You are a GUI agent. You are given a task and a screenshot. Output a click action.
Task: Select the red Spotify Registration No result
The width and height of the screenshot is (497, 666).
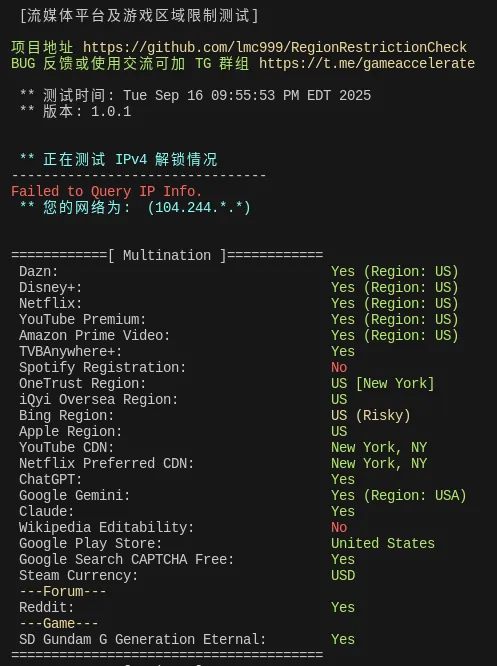tap(339, 367)
